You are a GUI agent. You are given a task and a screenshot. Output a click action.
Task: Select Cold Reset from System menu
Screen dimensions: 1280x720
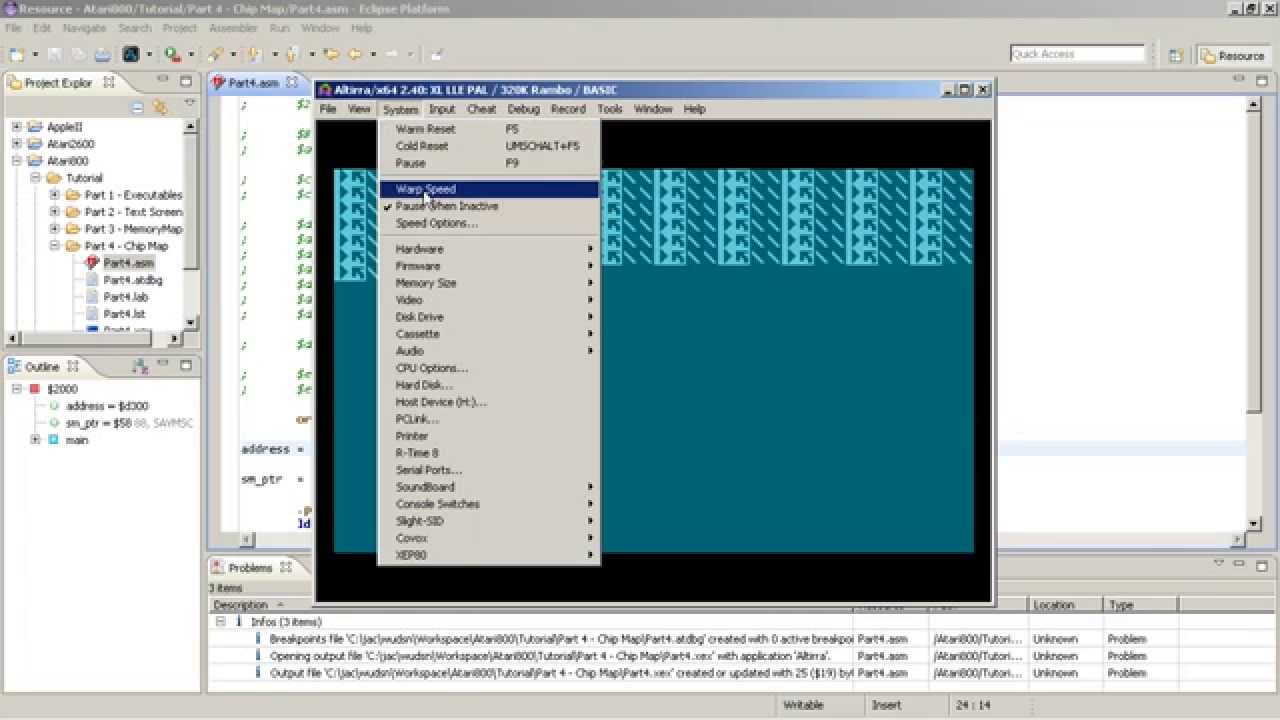tap(422, 146)
